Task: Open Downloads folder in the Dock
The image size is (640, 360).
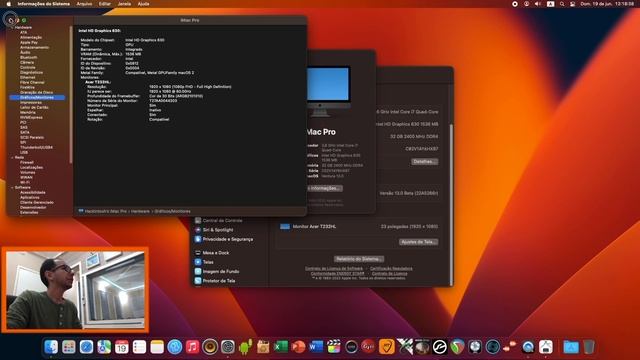Action: 571,347
